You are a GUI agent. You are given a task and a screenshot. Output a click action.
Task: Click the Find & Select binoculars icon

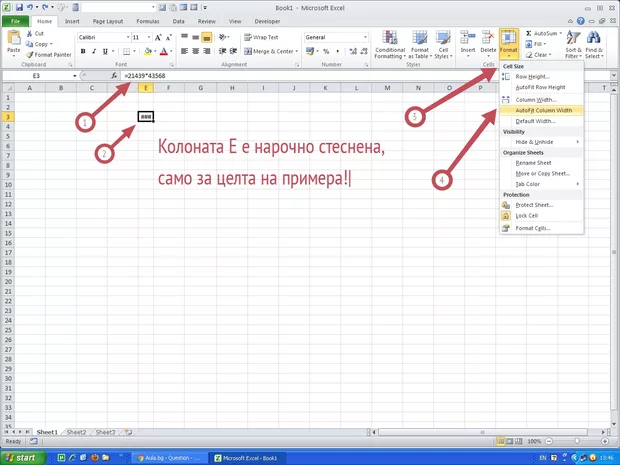click(x=594, y=38)
